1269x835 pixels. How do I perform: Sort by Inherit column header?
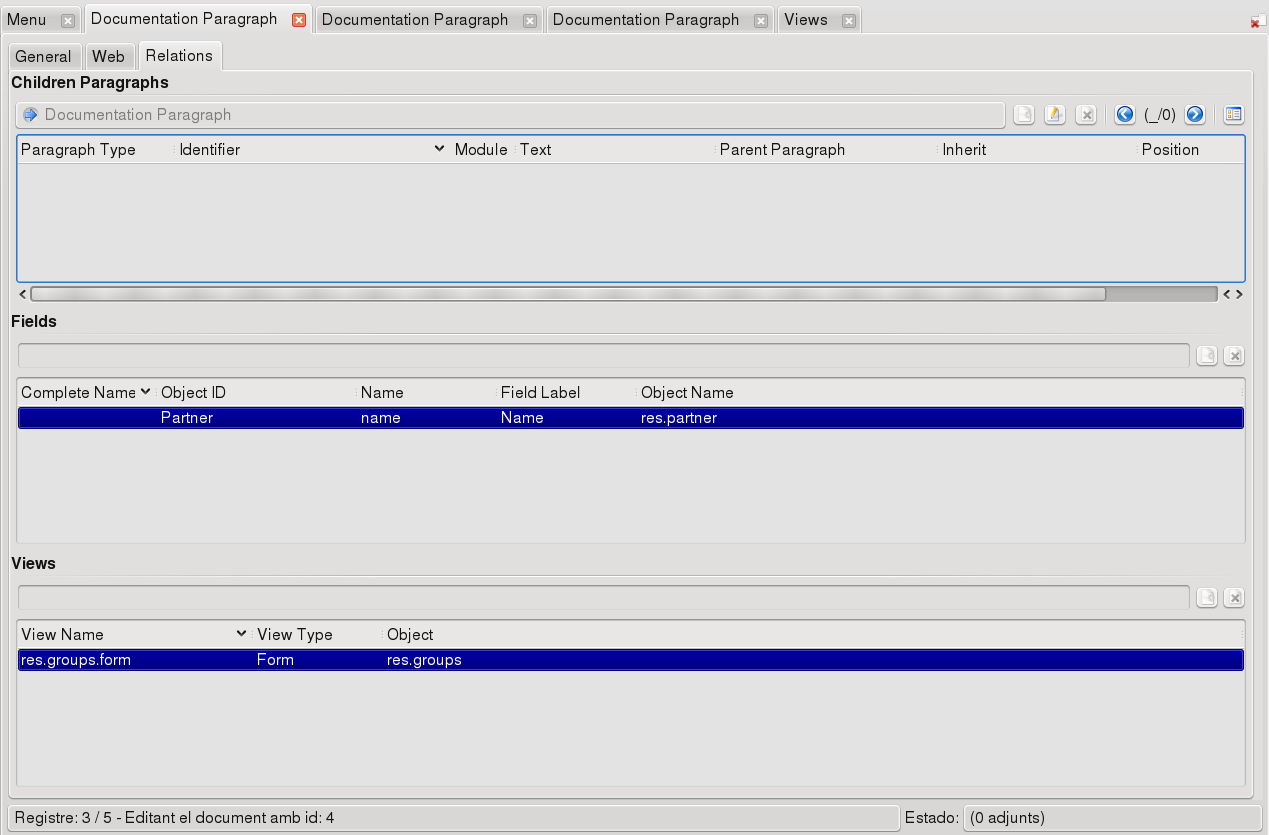coord(964,150)
